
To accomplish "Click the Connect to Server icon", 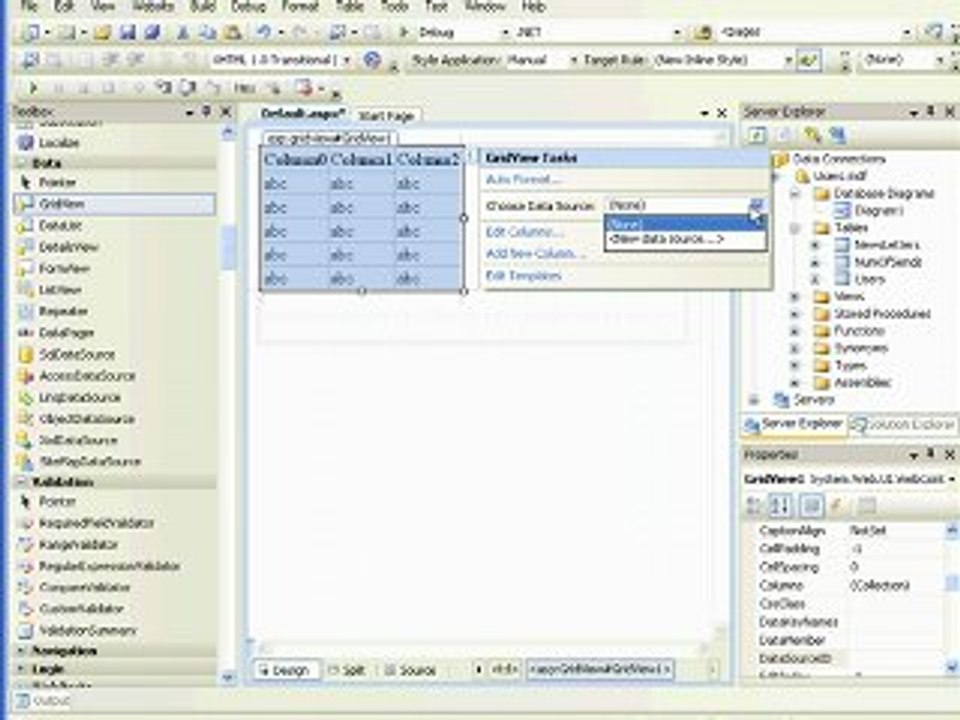I will click(x=837, y=135).
